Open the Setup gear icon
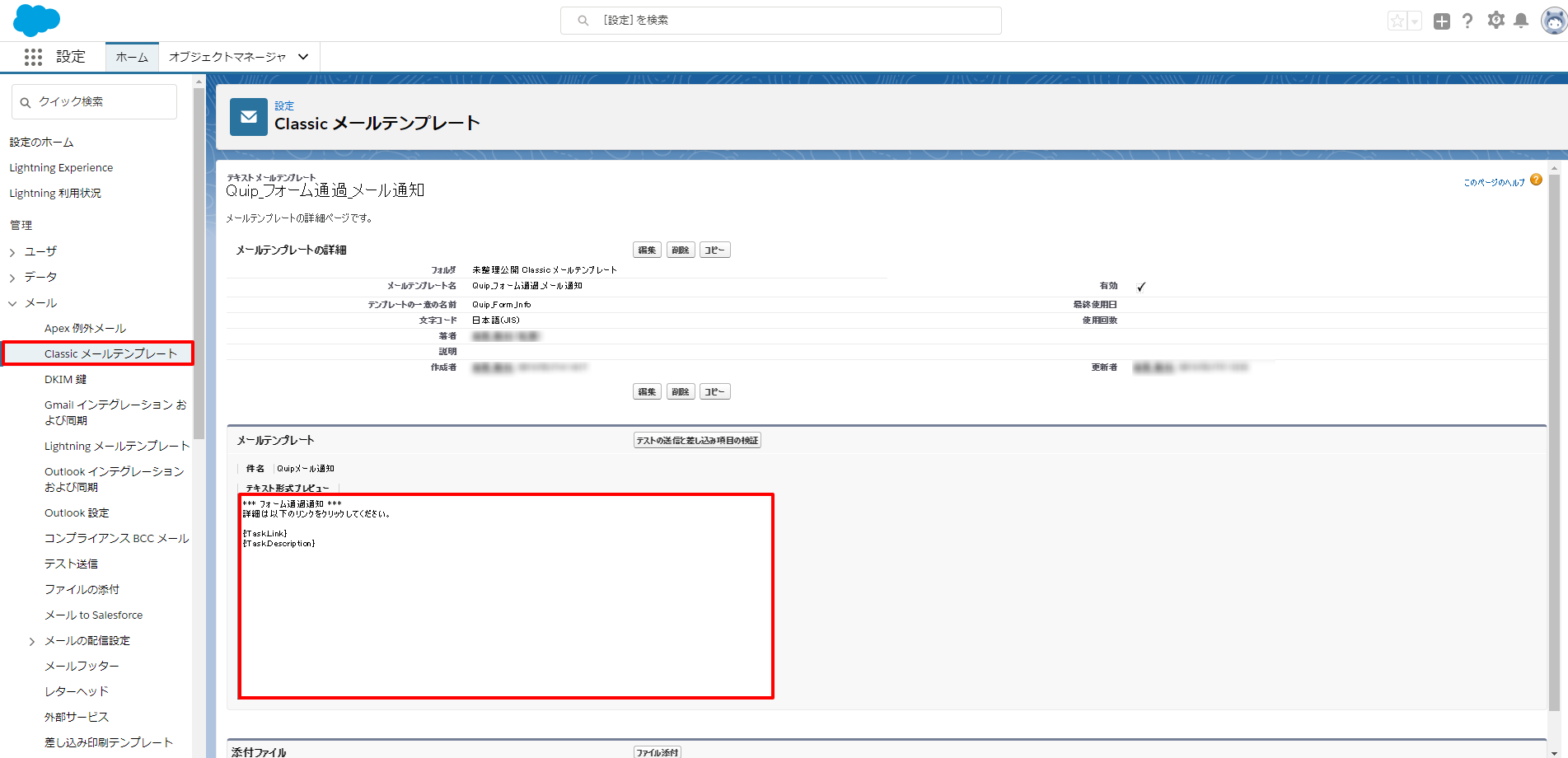The height and width of the screenshot is (758, 1568). tap(1495, 20)
